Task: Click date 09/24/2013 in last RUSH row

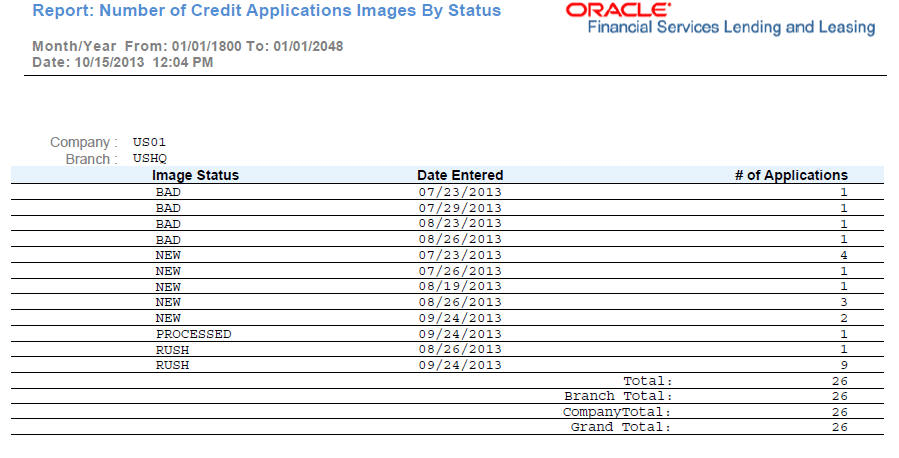Action: click(x=460, y=365)
